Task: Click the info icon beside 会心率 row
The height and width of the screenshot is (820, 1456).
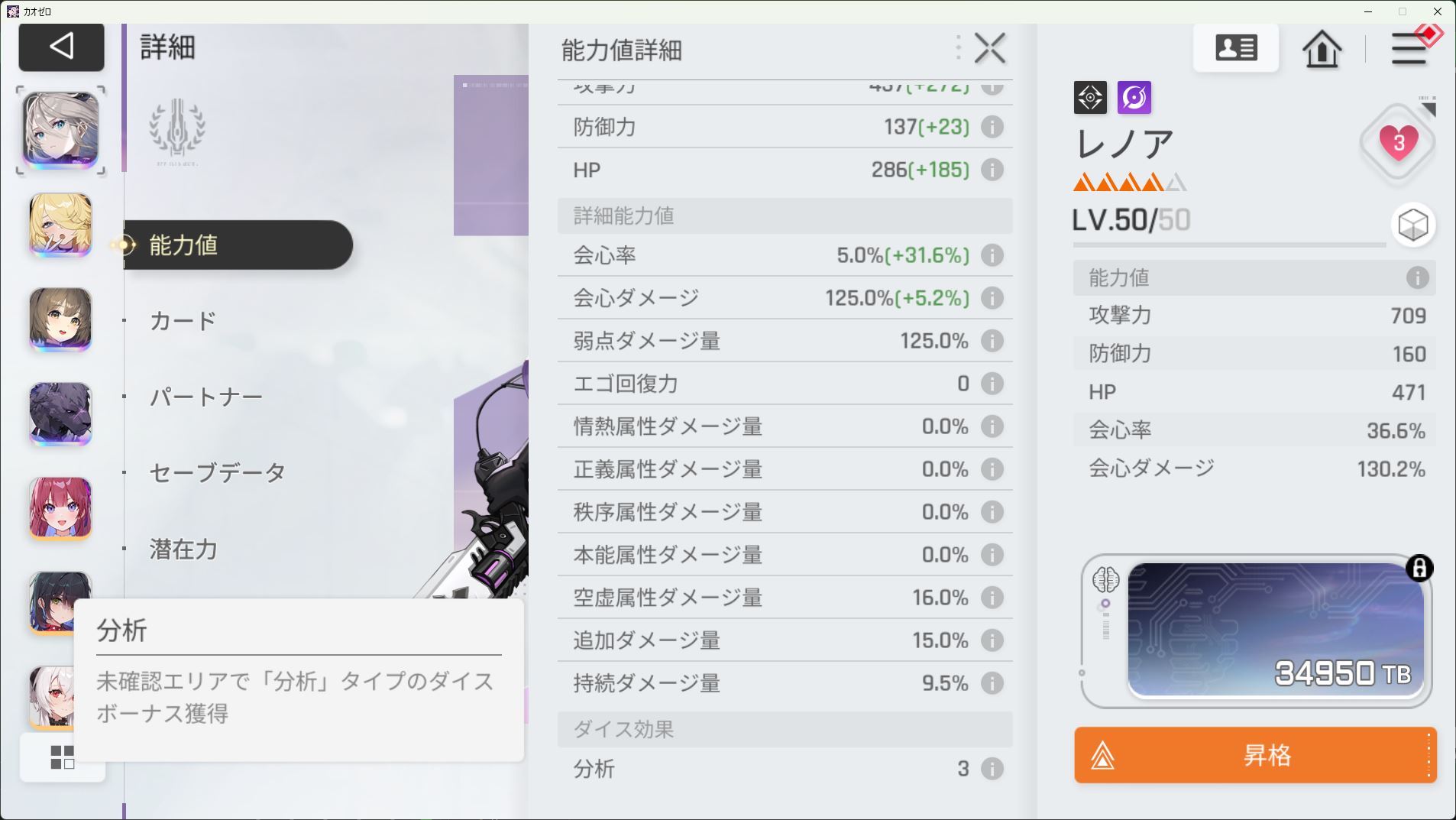Action: (992, 255)
